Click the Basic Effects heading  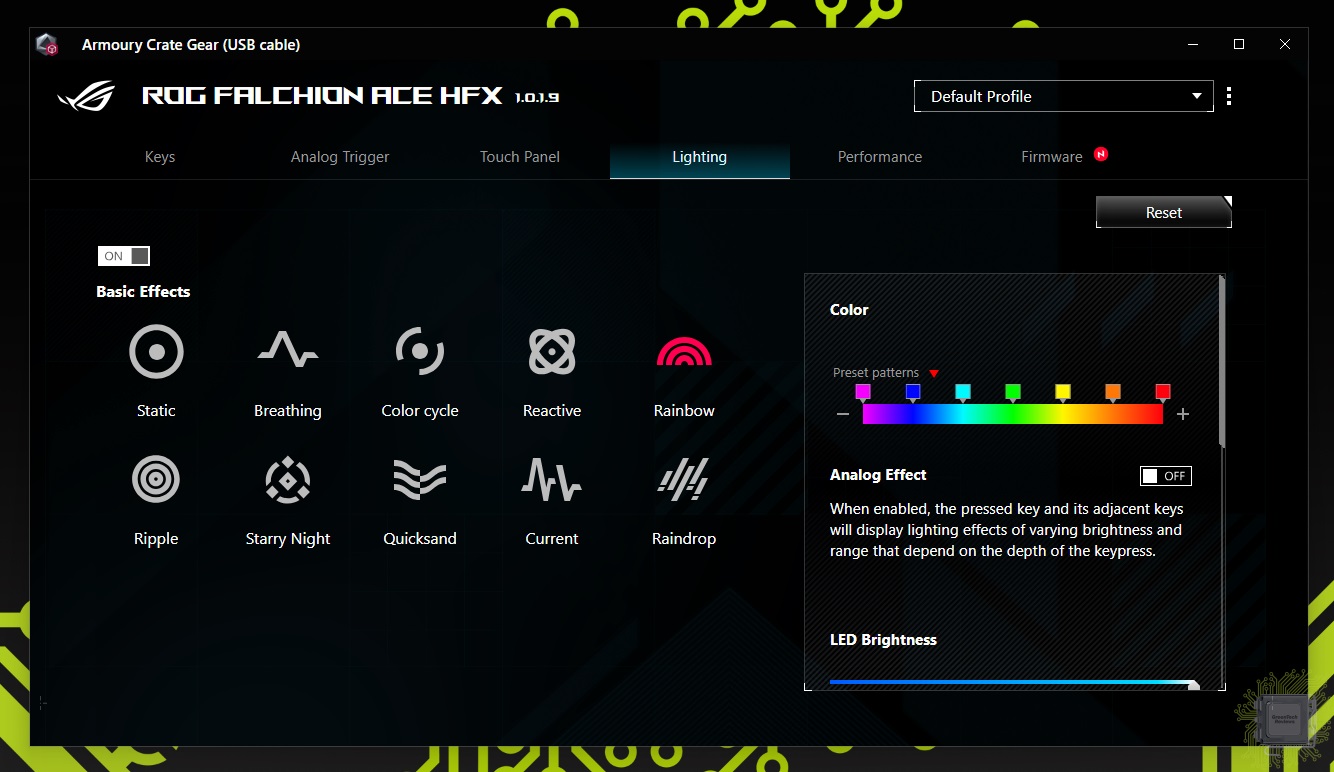click(143, 292)
